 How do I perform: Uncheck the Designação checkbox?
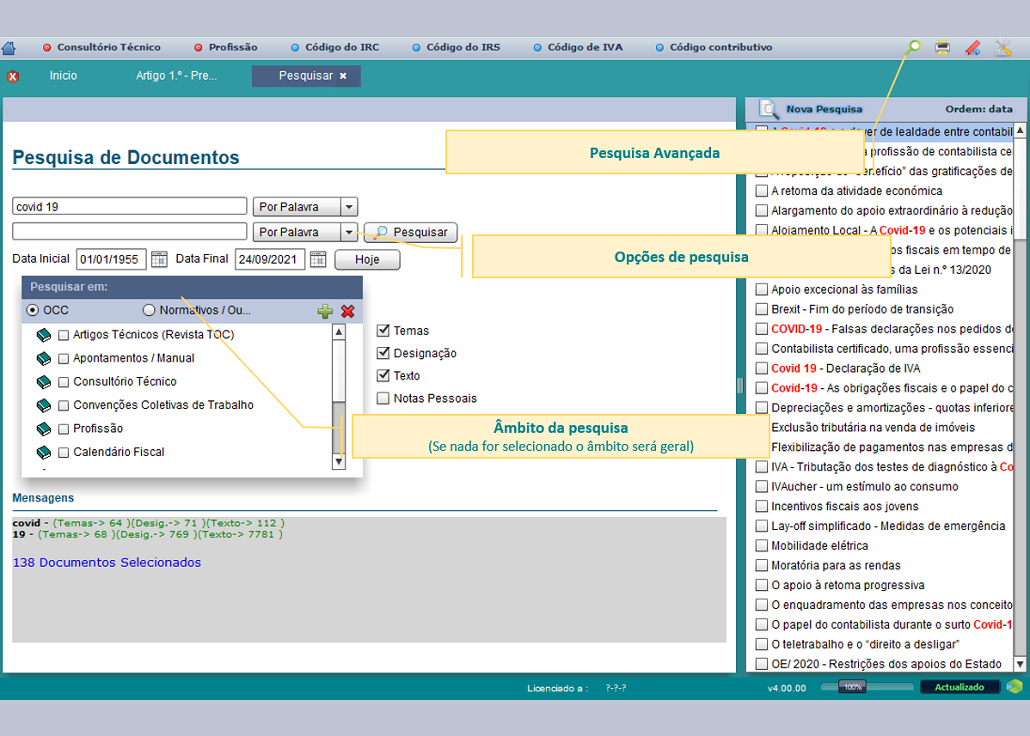point(383,353)
